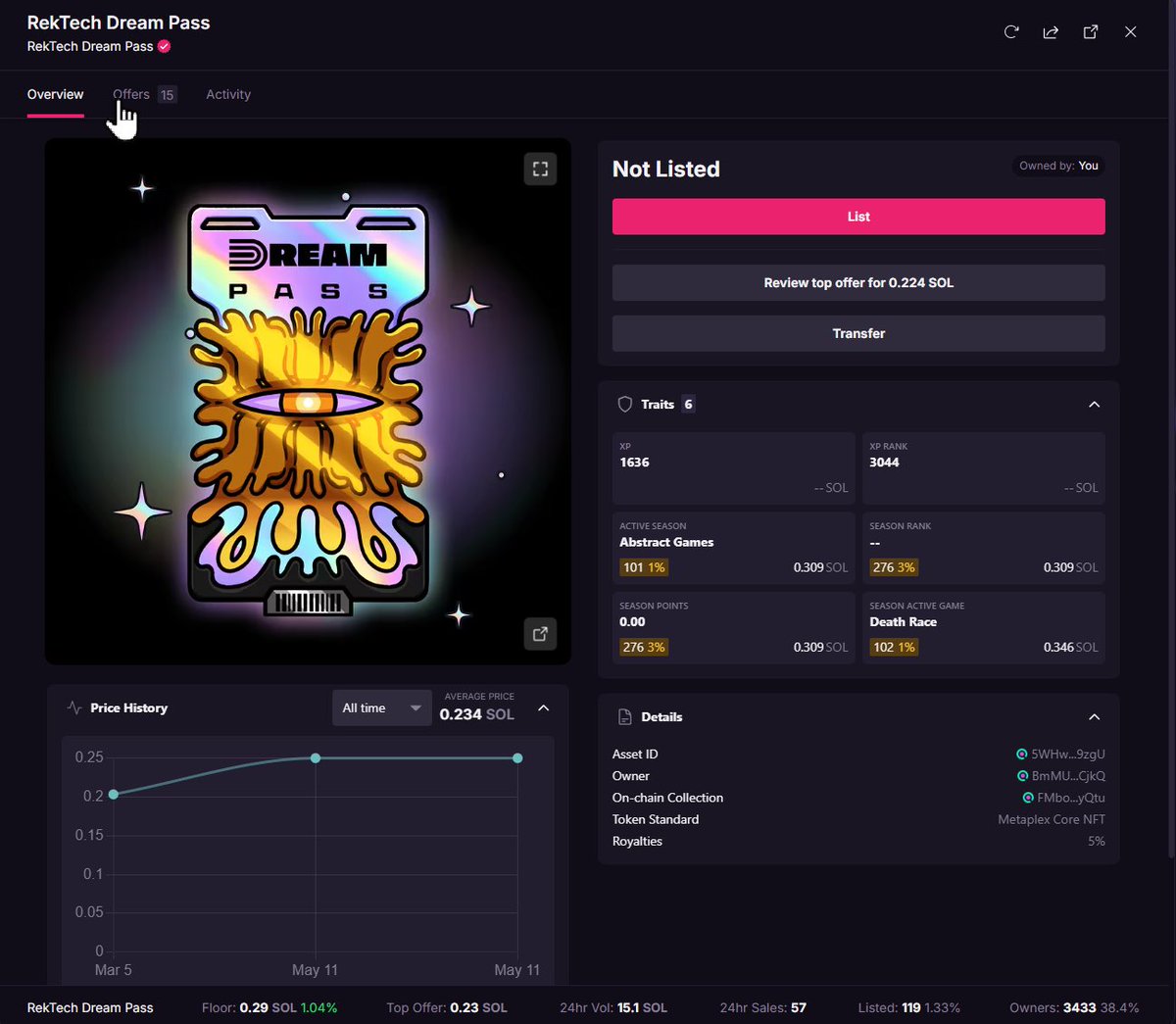The image size is (1176, 1024).
Task: Click the Transfer button
Action: point(858,333)
